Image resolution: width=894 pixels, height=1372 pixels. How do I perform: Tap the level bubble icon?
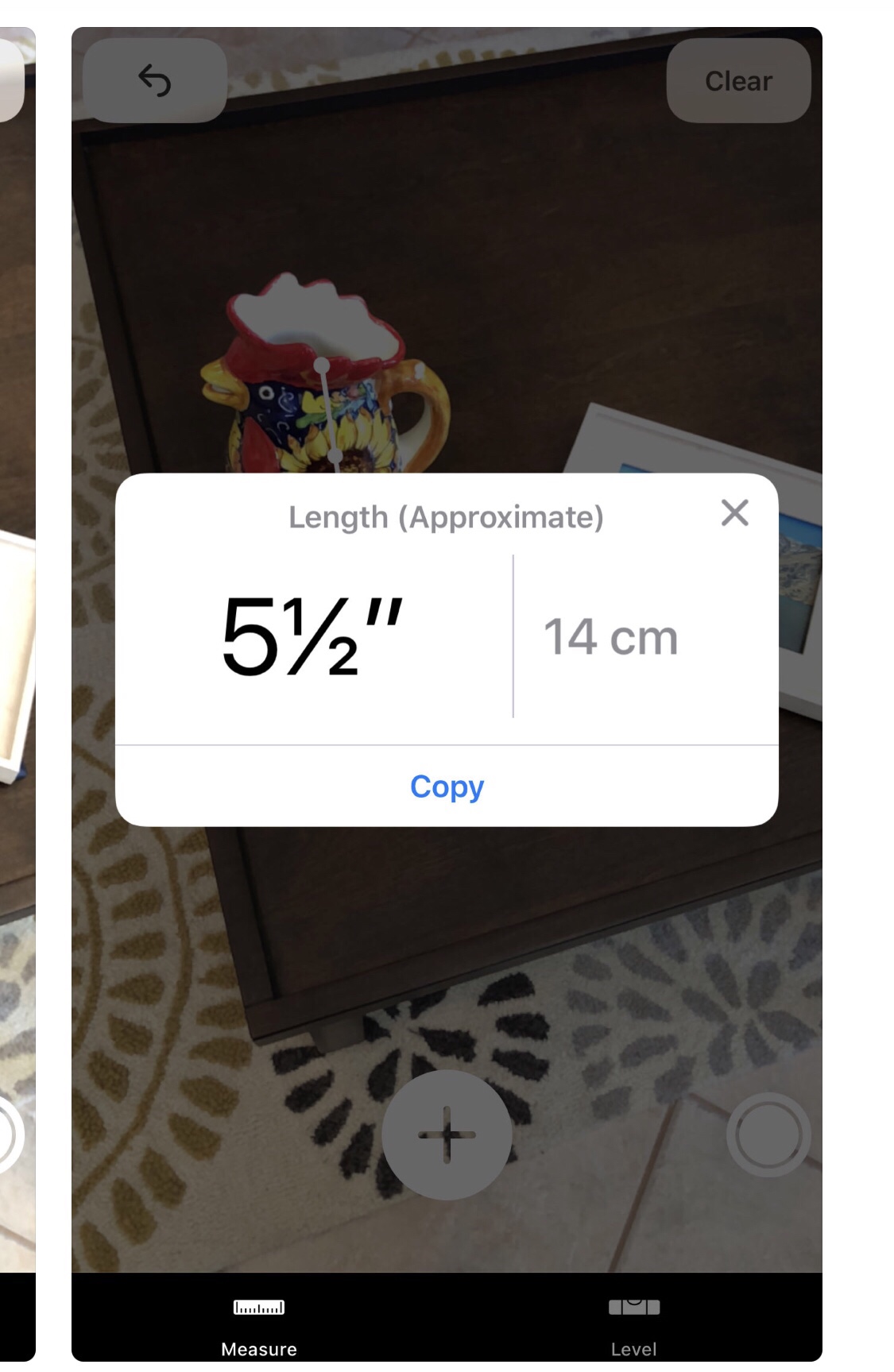tap(633, 1307)
